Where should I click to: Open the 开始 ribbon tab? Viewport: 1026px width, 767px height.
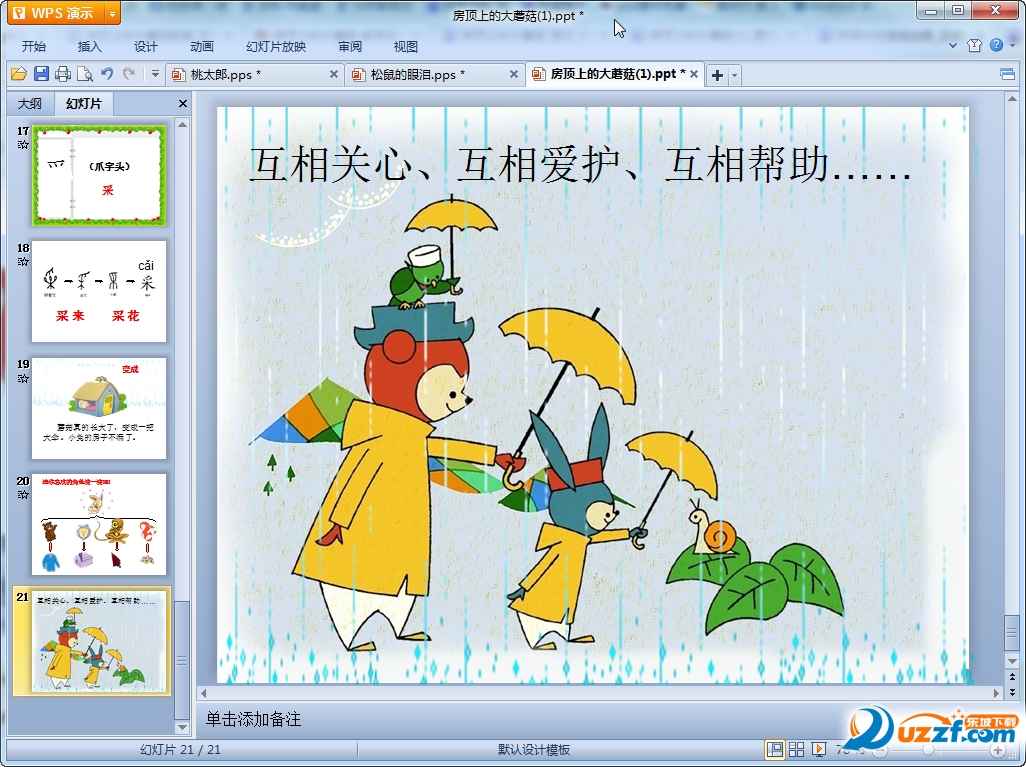coord(34,46)
